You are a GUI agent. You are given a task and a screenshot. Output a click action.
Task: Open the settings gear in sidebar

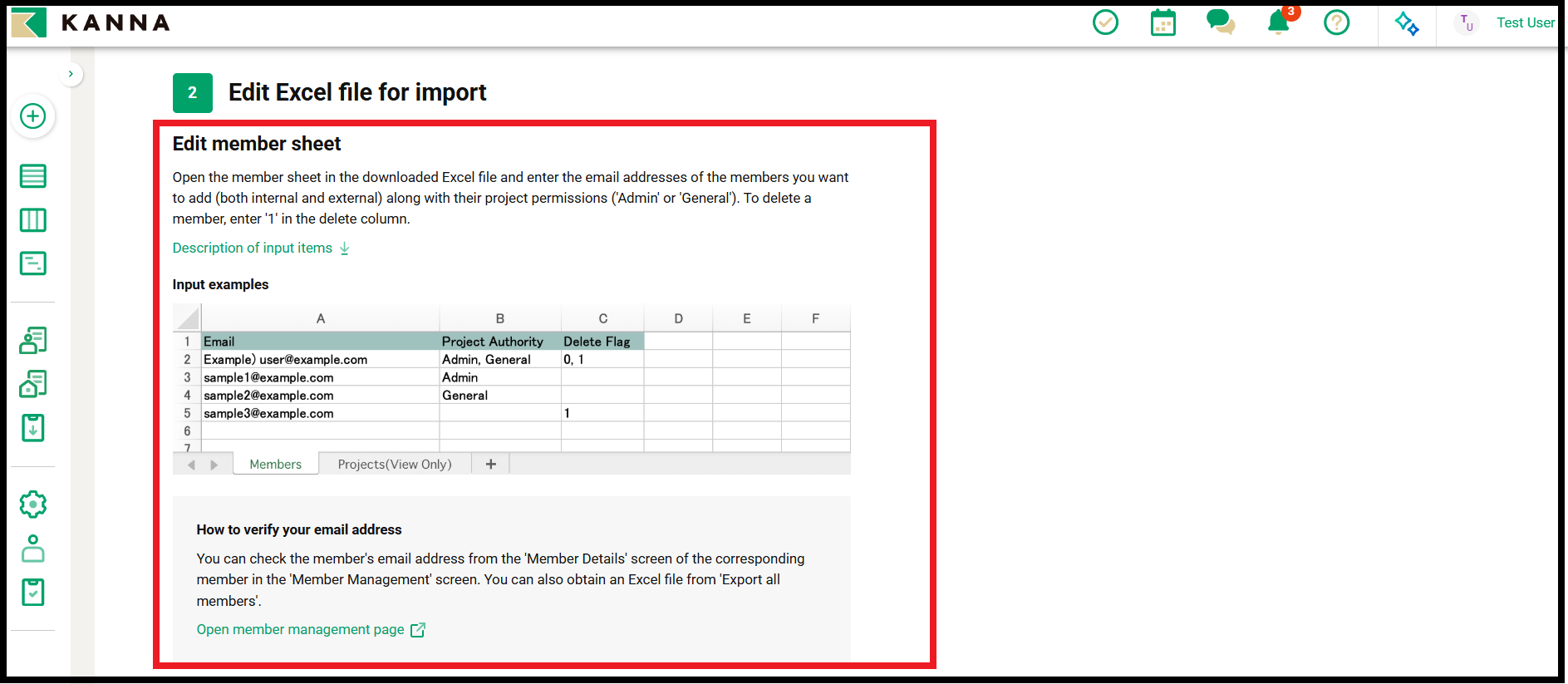33,504
